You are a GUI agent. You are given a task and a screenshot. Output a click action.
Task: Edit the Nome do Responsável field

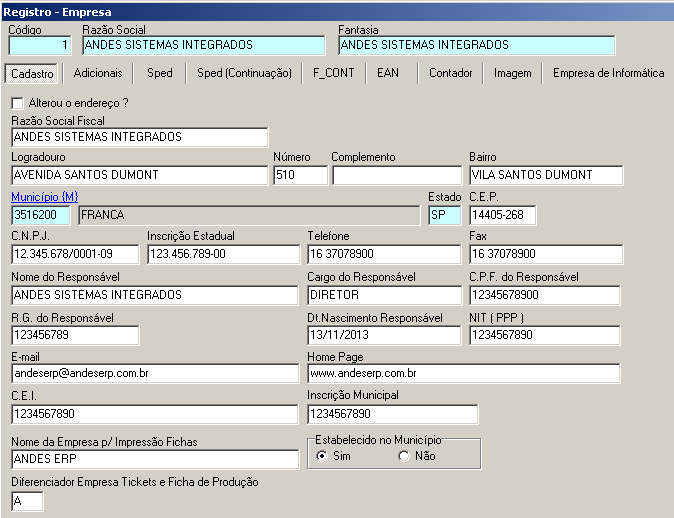click(155, 295)
